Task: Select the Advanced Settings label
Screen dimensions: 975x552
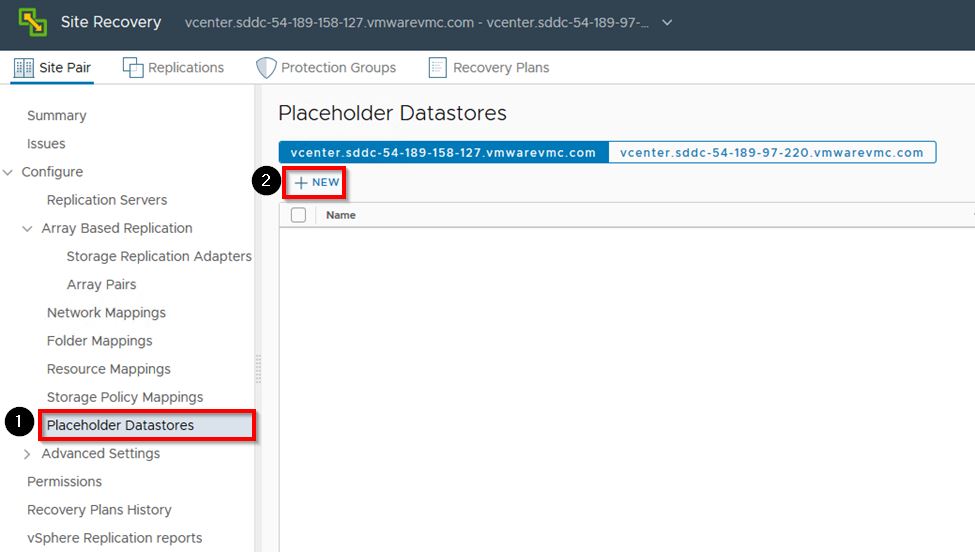Action: (101, 454)
